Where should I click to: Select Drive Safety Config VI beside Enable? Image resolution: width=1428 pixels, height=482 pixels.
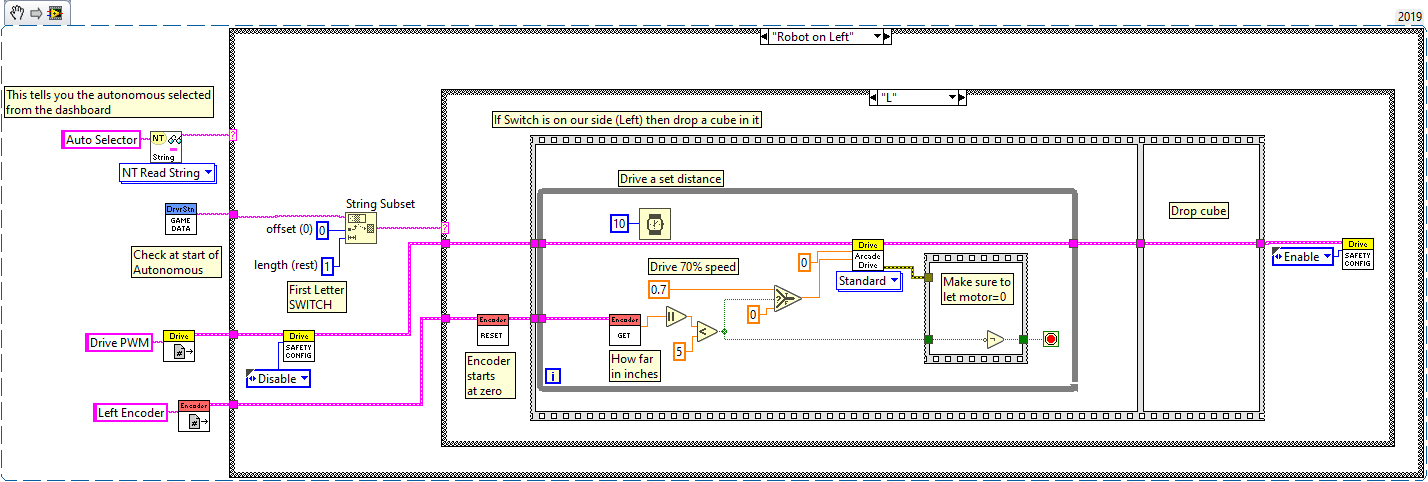coord(1357,254)
